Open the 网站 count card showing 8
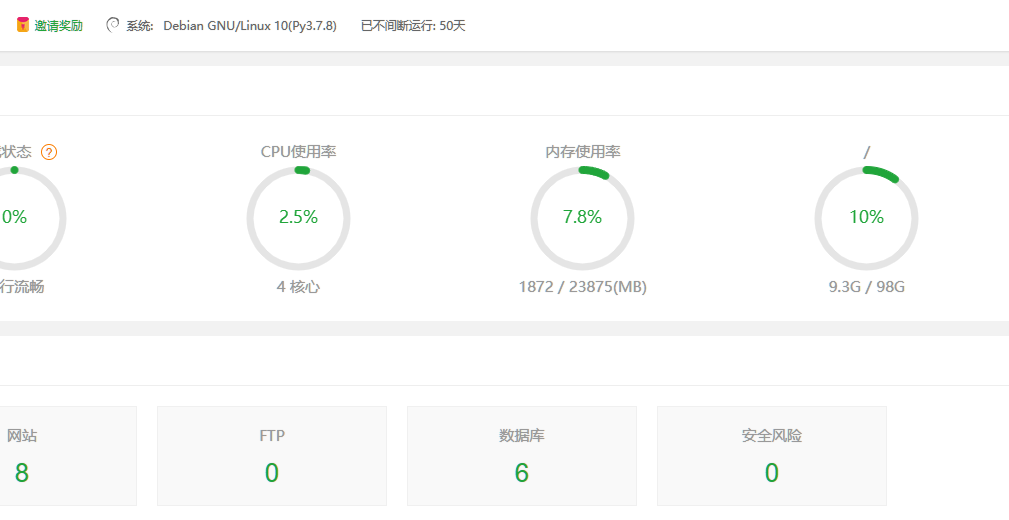This screenshot has width=1009, height=520. [x=68, y=456]
